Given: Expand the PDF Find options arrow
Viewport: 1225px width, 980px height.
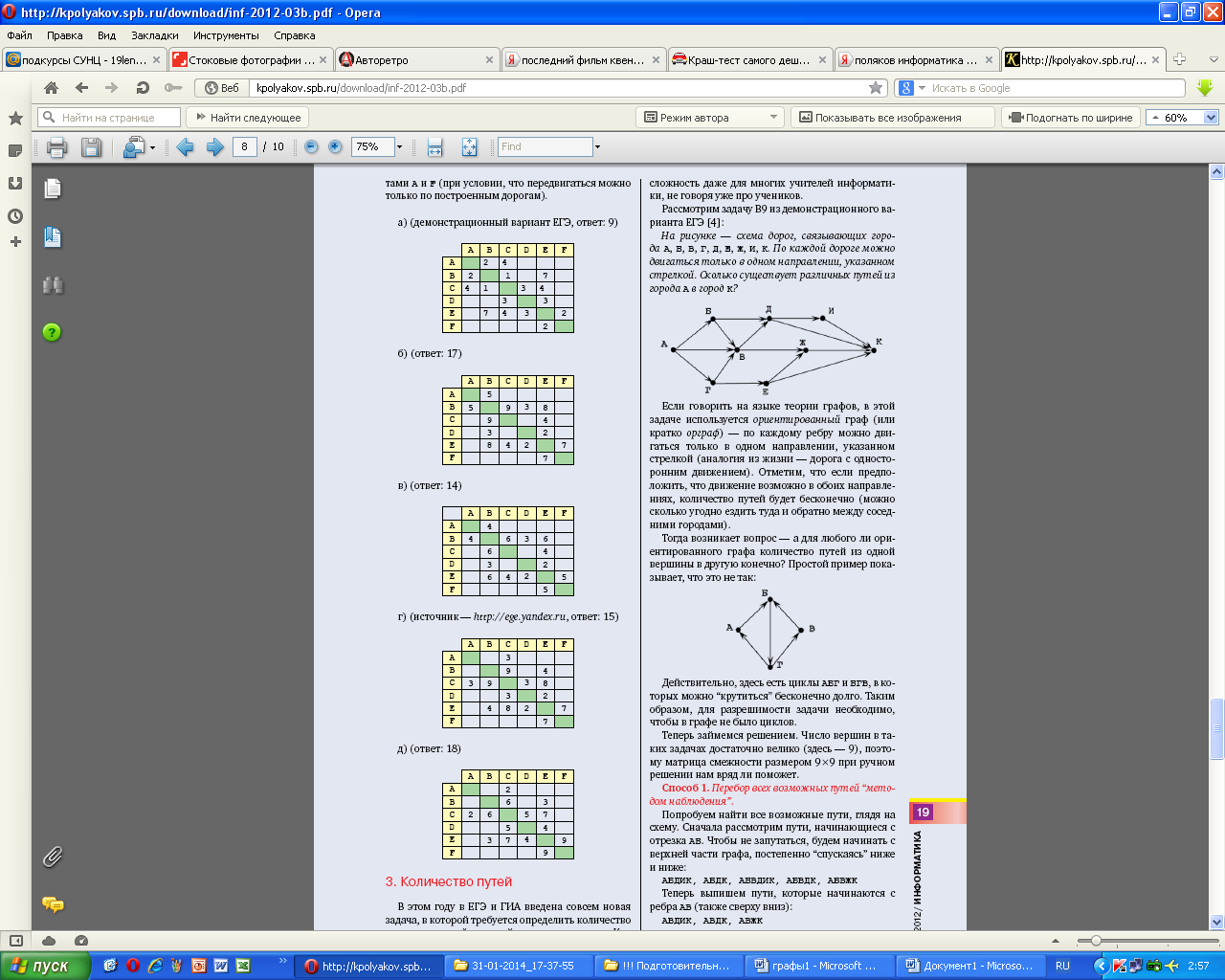Looking at the screenshot, I should tap(597, 147).
